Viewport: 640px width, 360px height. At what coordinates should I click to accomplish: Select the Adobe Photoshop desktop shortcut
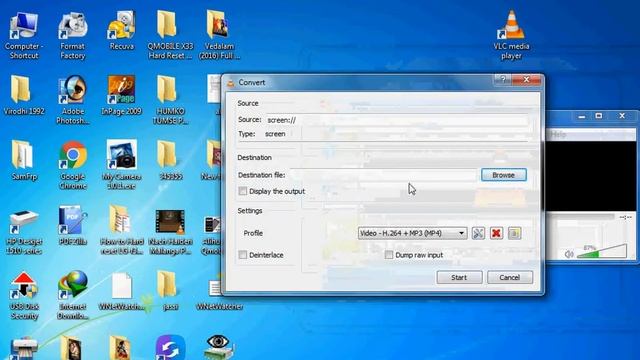coord(73,100)
